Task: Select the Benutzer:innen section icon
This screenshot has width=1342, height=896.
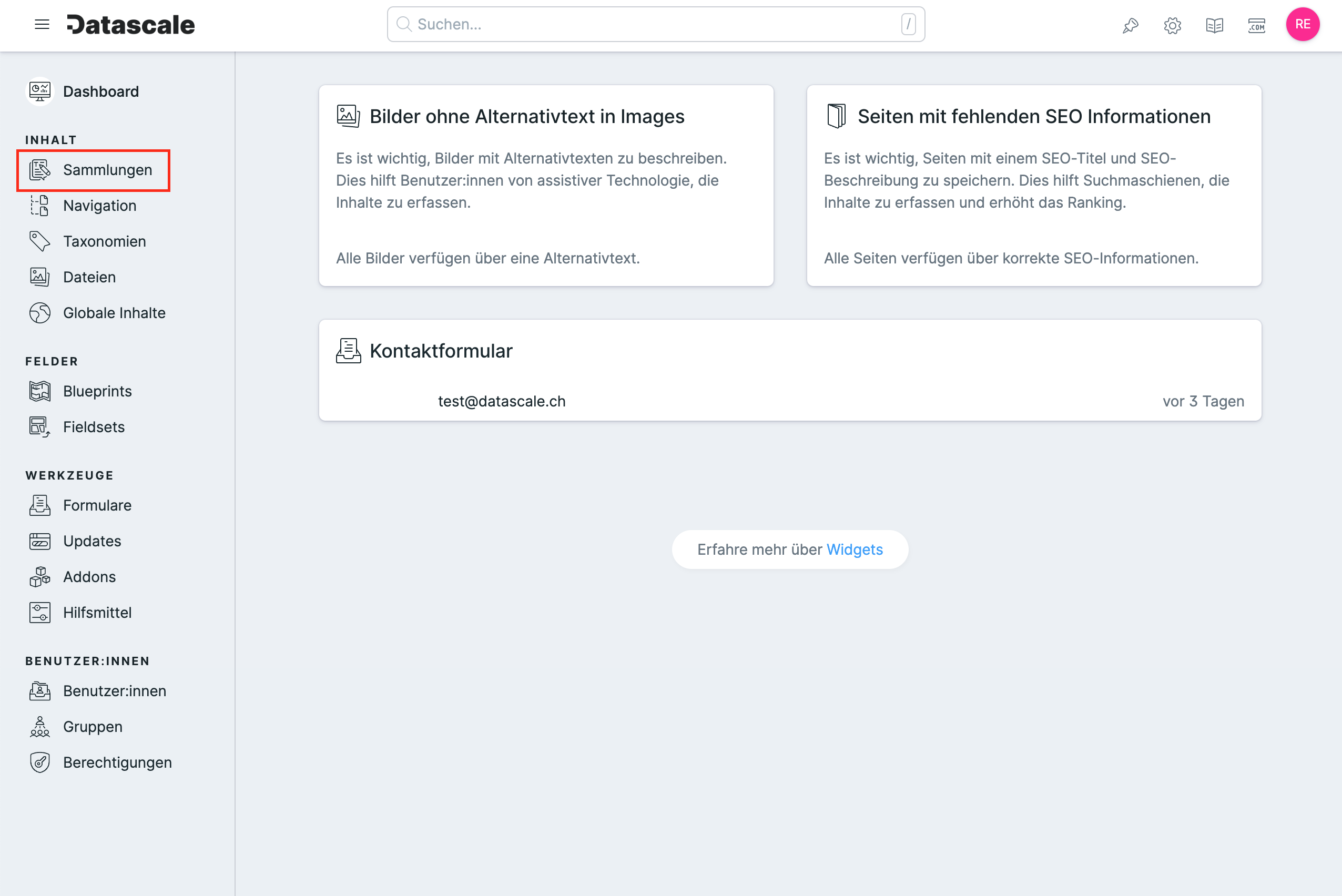Action: 40,691
